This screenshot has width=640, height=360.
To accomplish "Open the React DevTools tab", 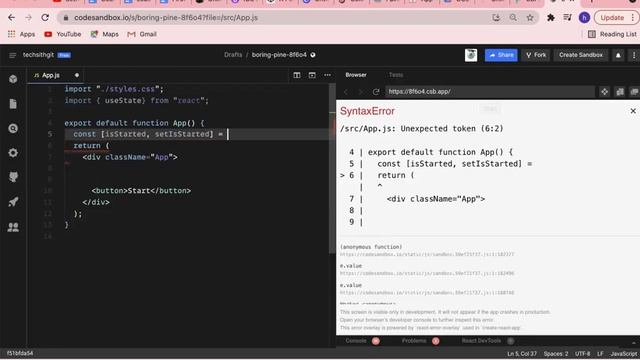I will pos(481,341).
